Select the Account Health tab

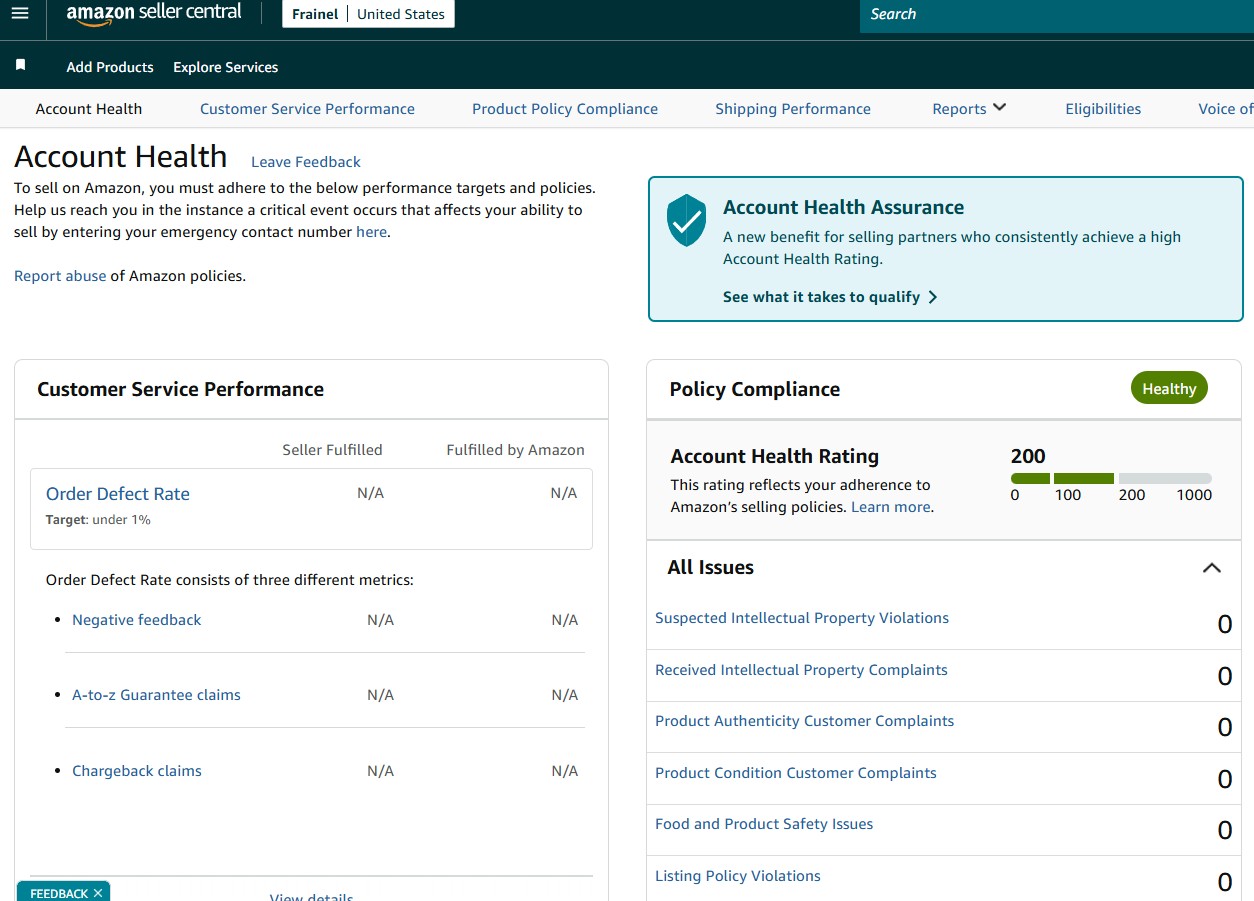coord(89,109)
